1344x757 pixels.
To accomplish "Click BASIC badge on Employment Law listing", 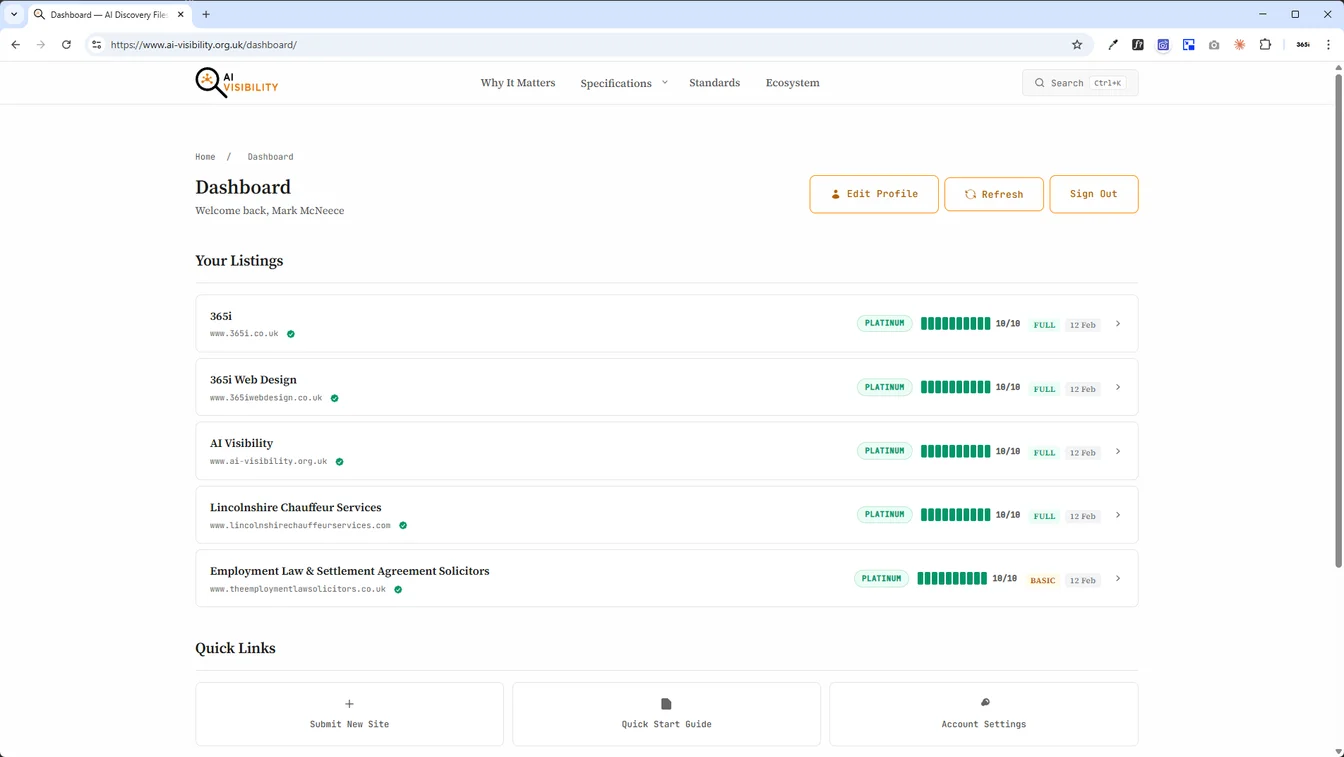I will pos(1043,580).
